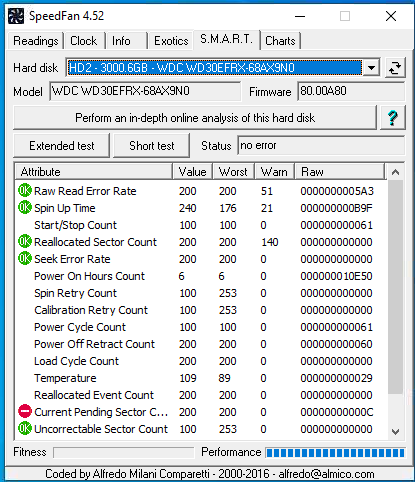Click the Performance progress bar

point(335,453)
